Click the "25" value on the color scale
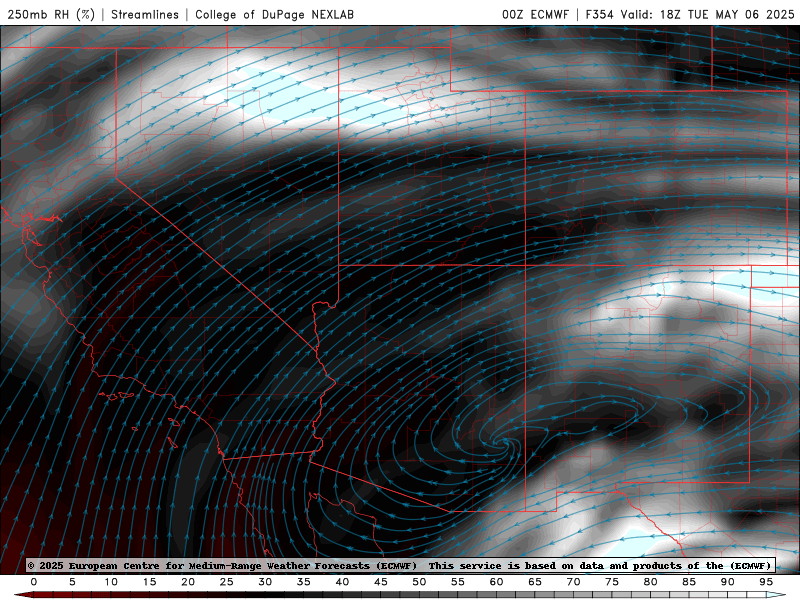Screen dimensions: 800x600 [x=227, y=582]
